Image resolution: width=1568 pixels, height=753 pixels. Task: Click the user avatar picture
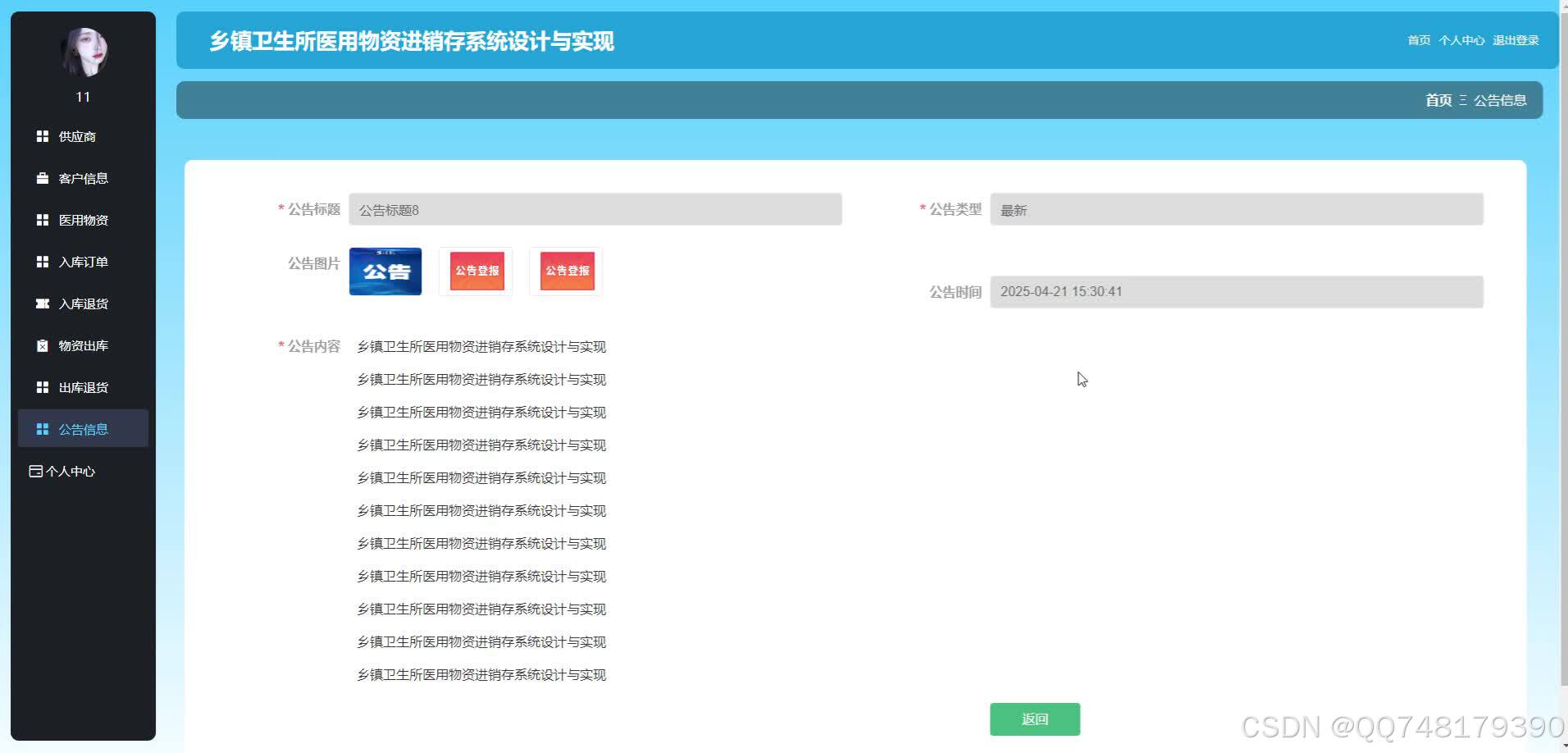tap(84, 52)
